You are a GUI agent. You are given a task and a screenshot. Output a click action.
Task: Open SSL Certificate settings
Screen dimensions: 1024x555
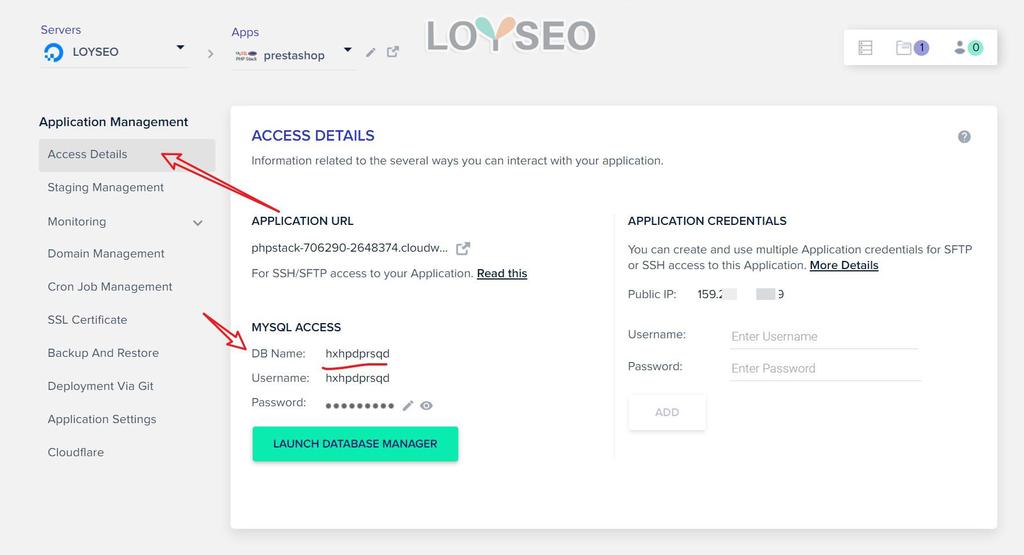(x=88, y=320)
